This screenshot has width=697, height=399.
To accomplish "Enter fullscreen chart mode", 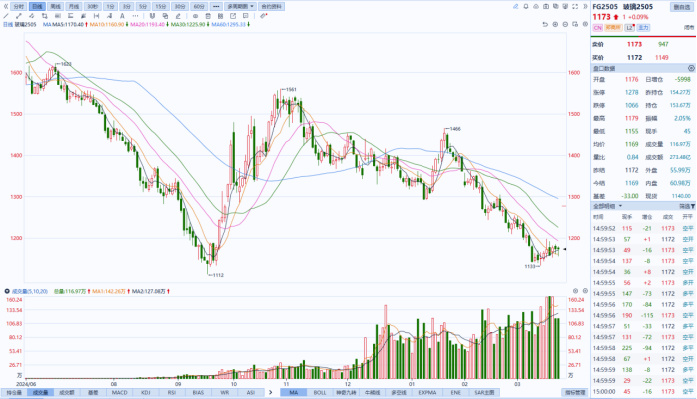I will 575,7.
